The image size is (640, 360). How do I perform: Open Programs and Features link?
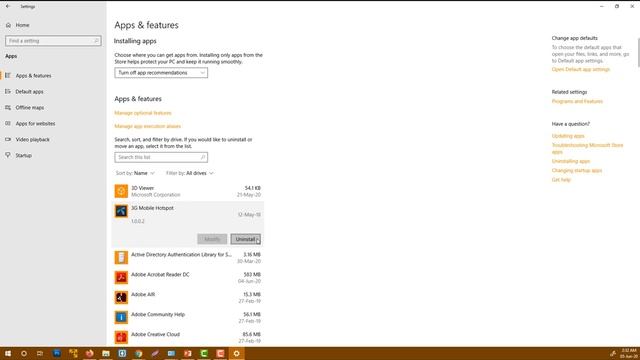click(577, 101)
